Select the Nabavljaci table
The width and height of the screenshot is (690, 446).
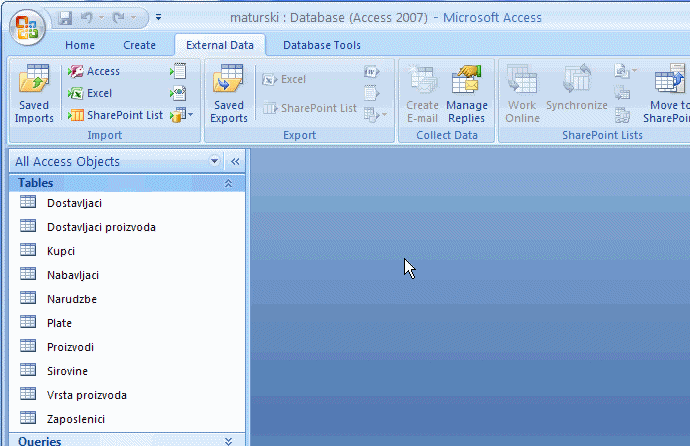[127, 275]
